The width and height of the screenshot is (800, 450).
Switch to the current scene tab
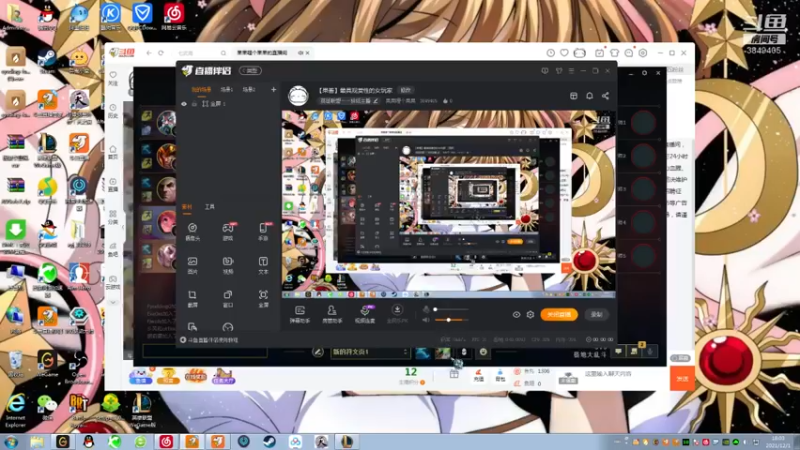(201, 89)
